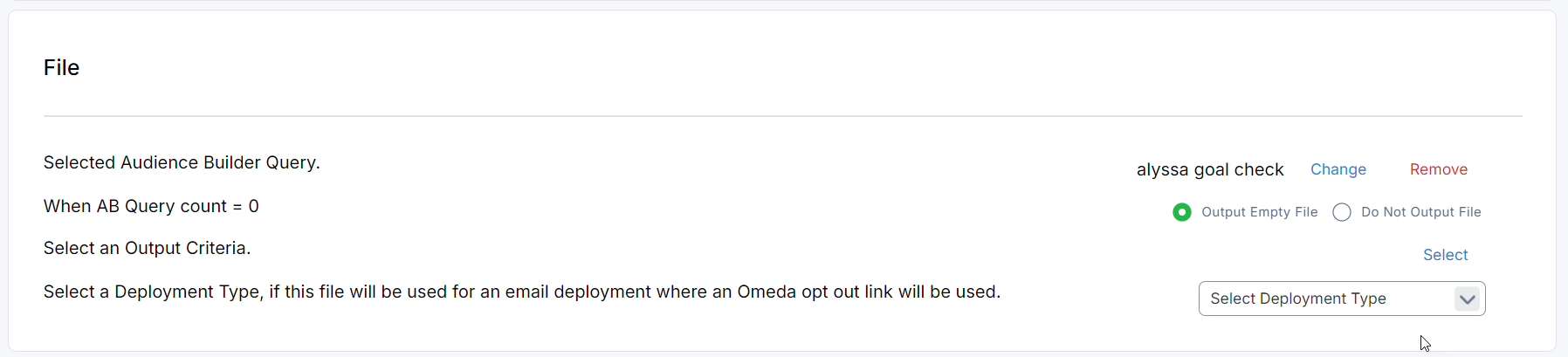Image resolution: width=1568 pixels, height=357 pixels.
Task: Click the Deployment Type instruction sentence
Action: (x=521, y=292)
